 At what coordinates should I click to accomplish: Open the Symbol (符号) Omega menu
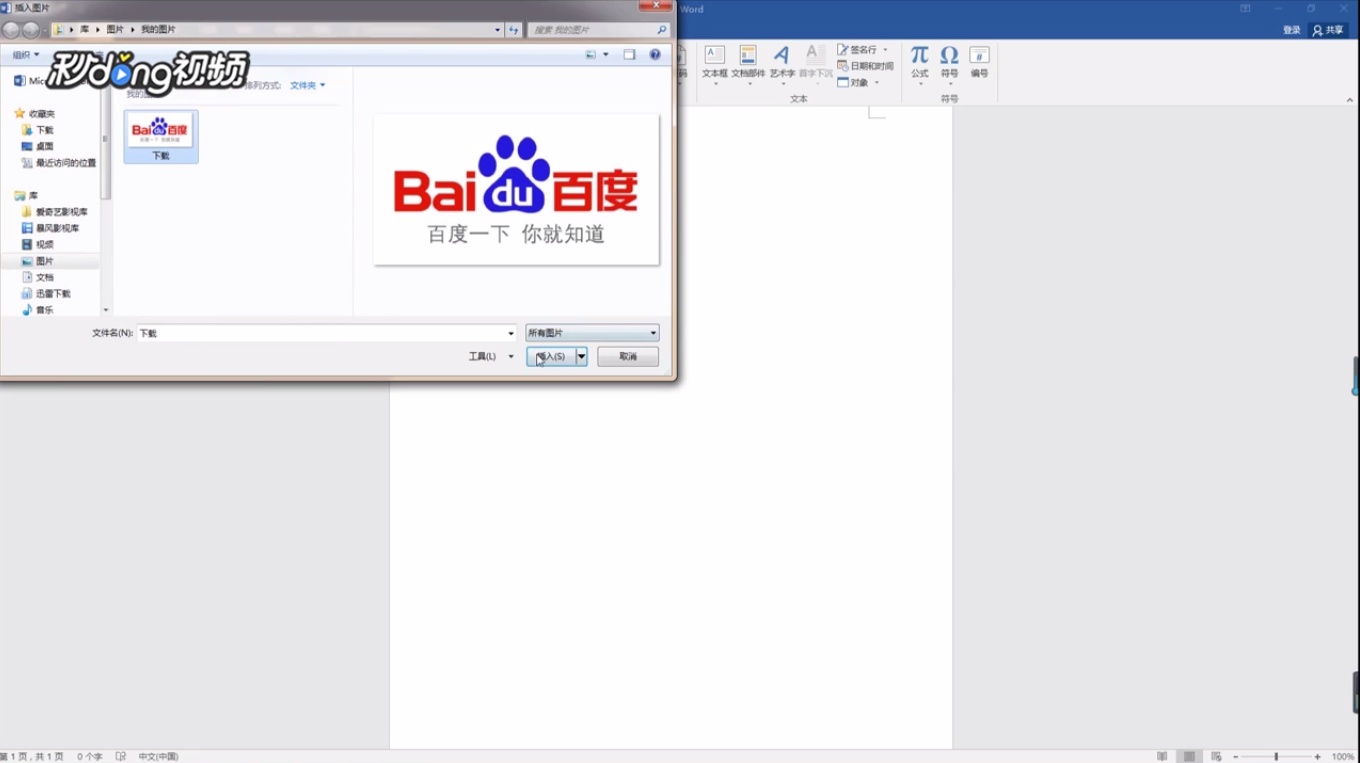click(x=949, y=62)
